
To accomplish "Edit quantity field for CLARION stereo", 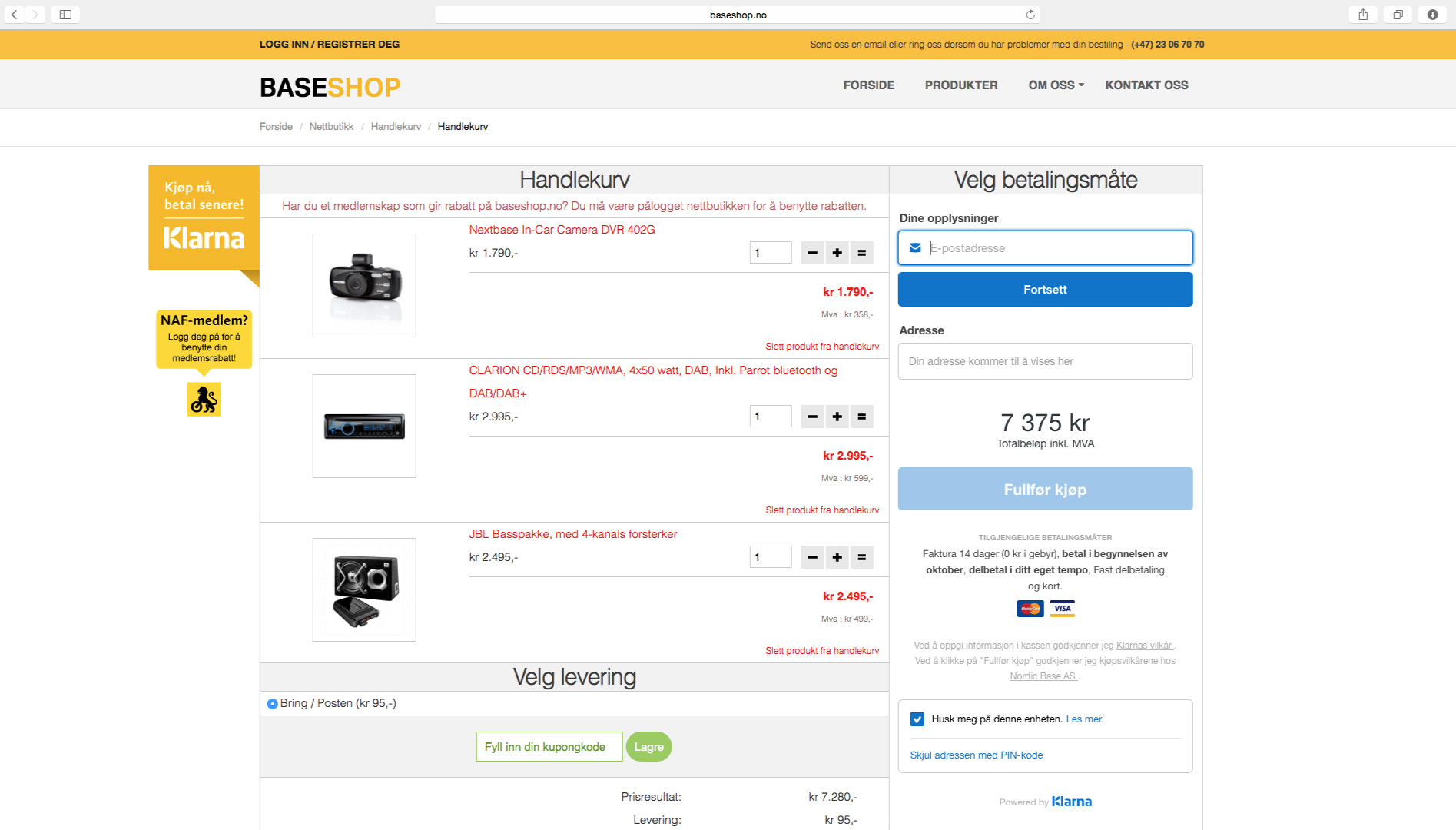I will click(771, 417).
